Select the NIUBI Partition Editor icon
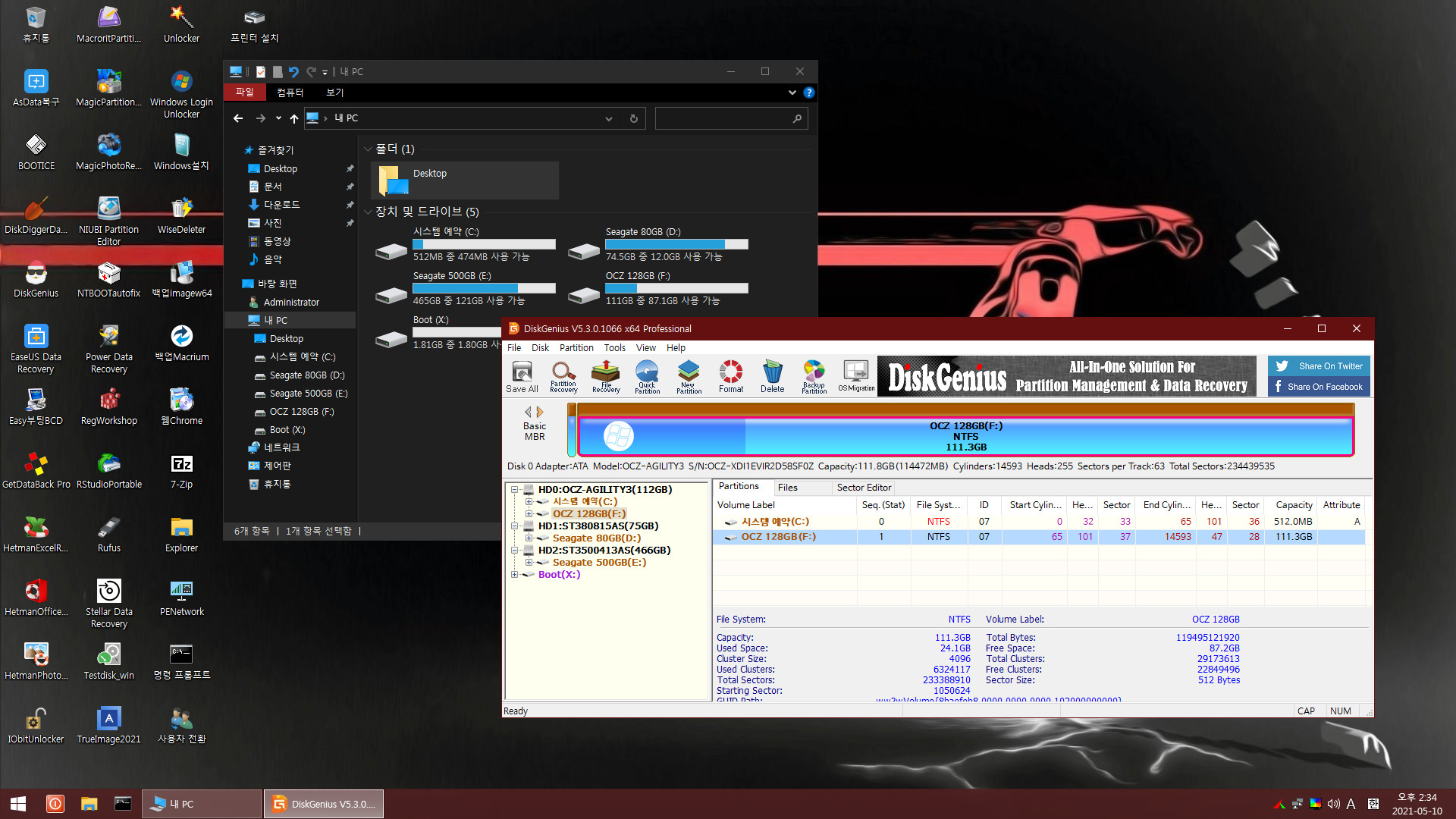 coord(109,222)
